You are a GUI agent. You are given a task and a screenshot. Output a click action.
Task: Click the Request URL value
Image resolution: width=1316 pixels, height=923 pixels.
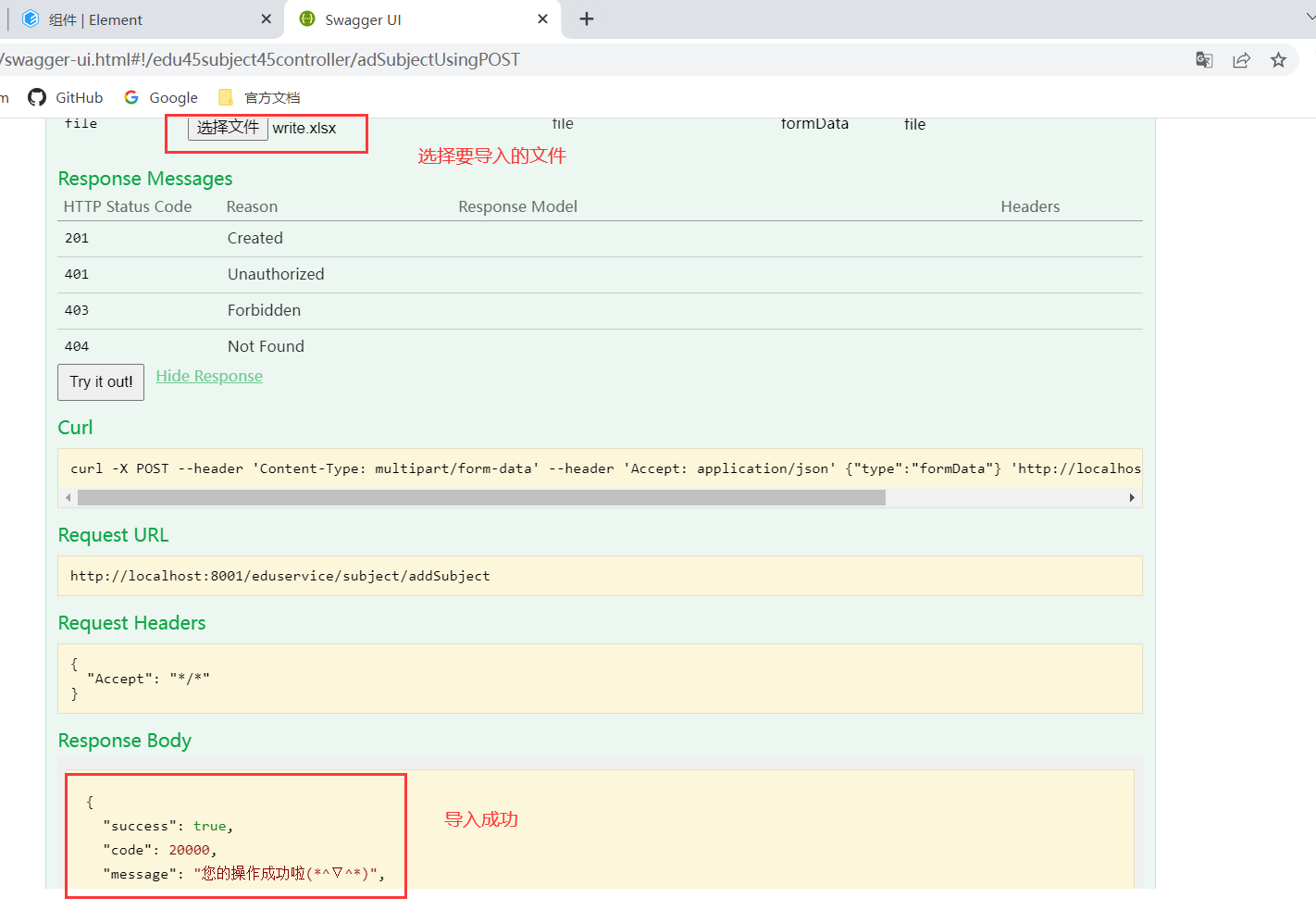[x=280, y=576]
